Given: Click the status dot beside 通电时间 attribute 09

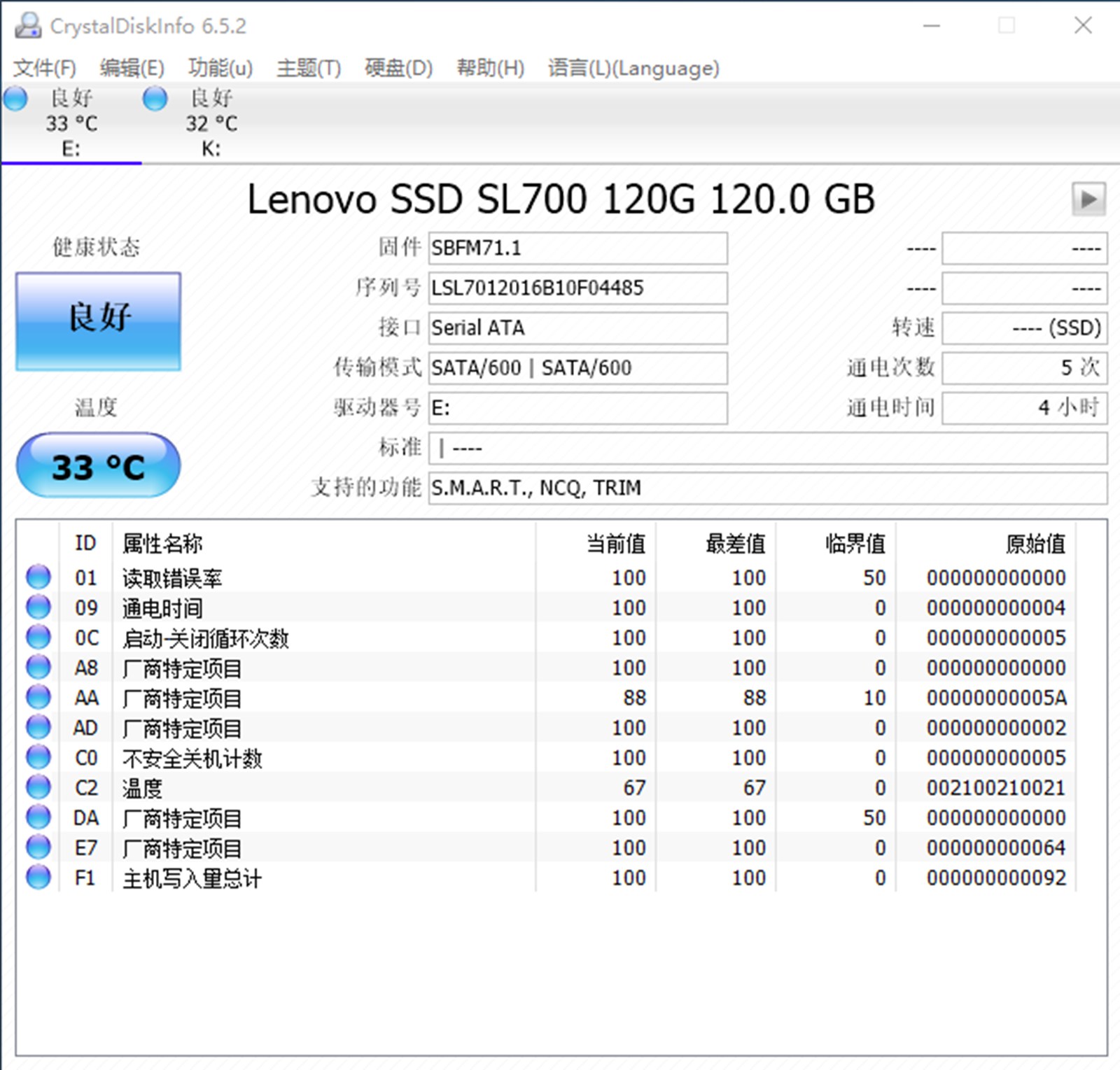Looking at the screenshot, I should tap(38, 607).
